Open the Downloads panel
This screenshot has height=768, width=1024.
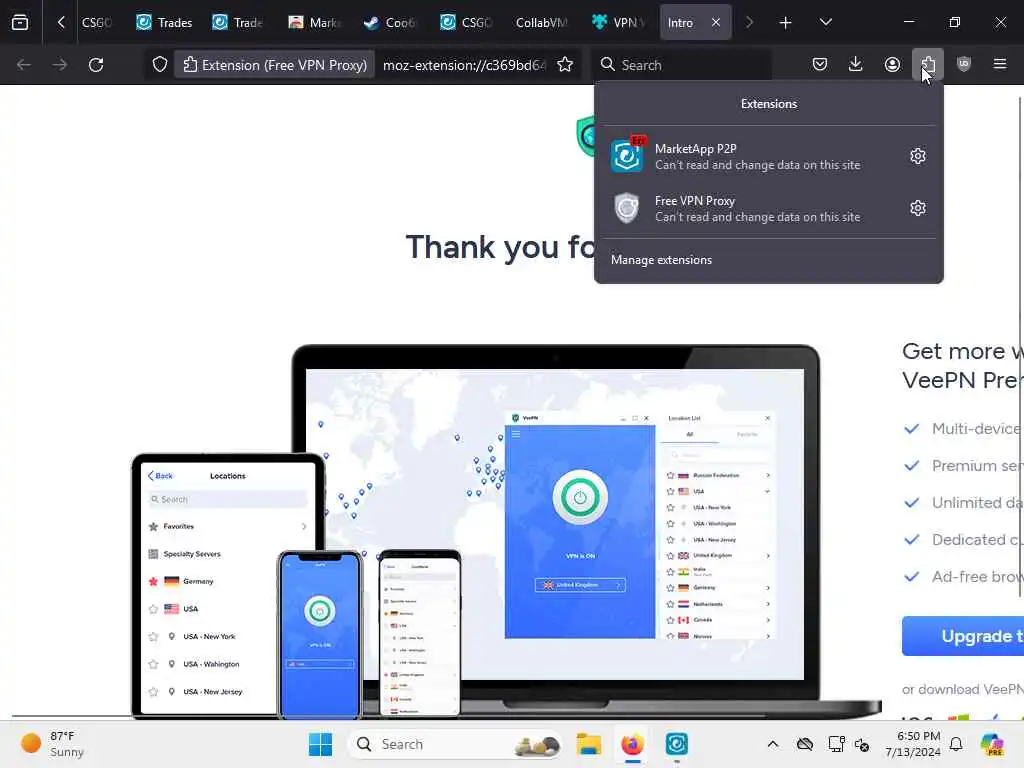856,64
